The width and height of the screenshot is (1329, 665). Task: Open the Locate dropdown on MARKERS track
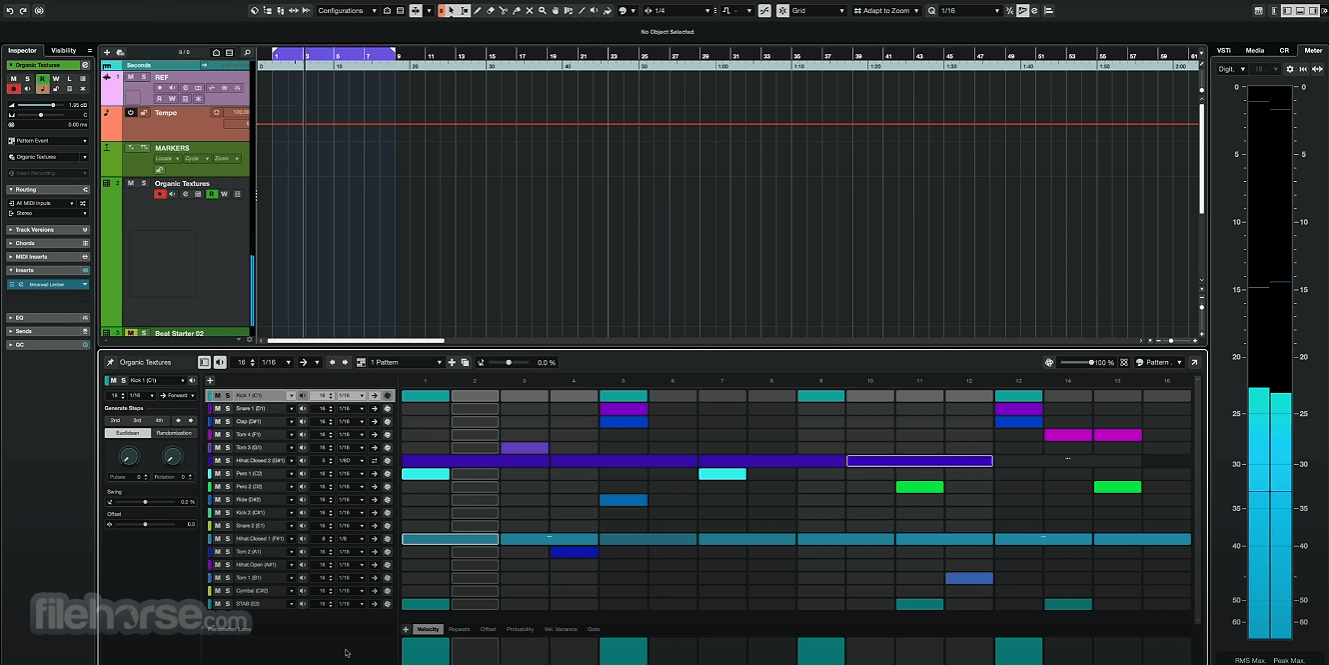coord(168,159)
